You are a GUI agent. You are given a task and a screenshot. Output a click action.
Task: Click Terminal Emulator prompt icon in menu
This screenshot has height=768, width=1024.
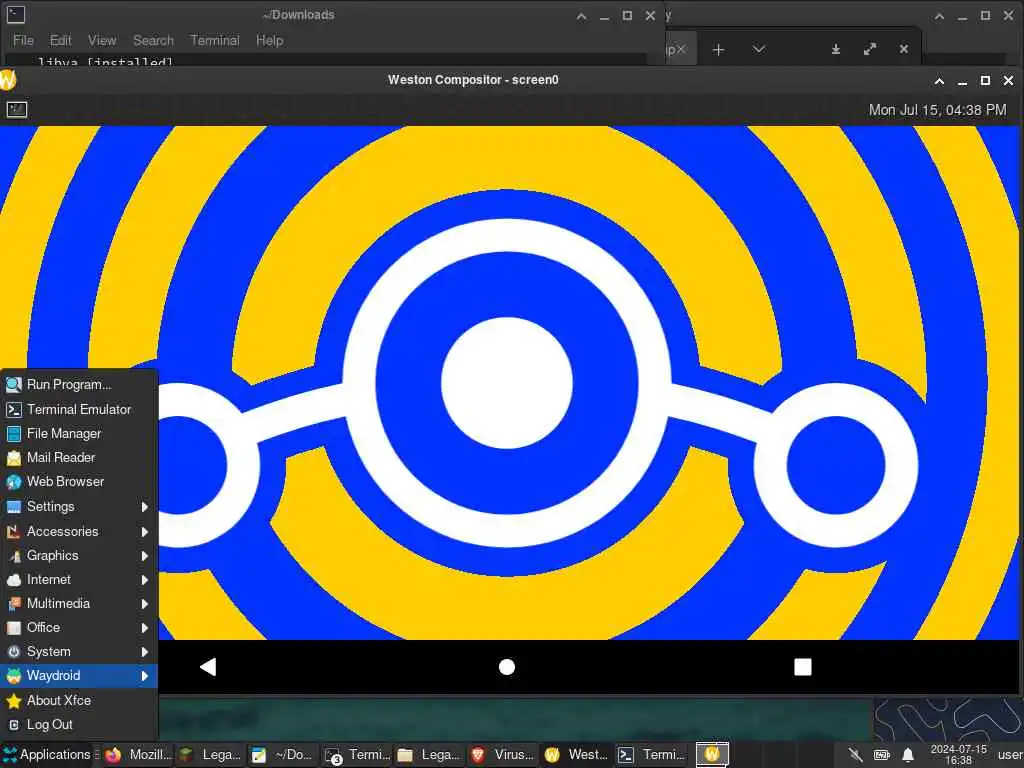tap(14, 409)
